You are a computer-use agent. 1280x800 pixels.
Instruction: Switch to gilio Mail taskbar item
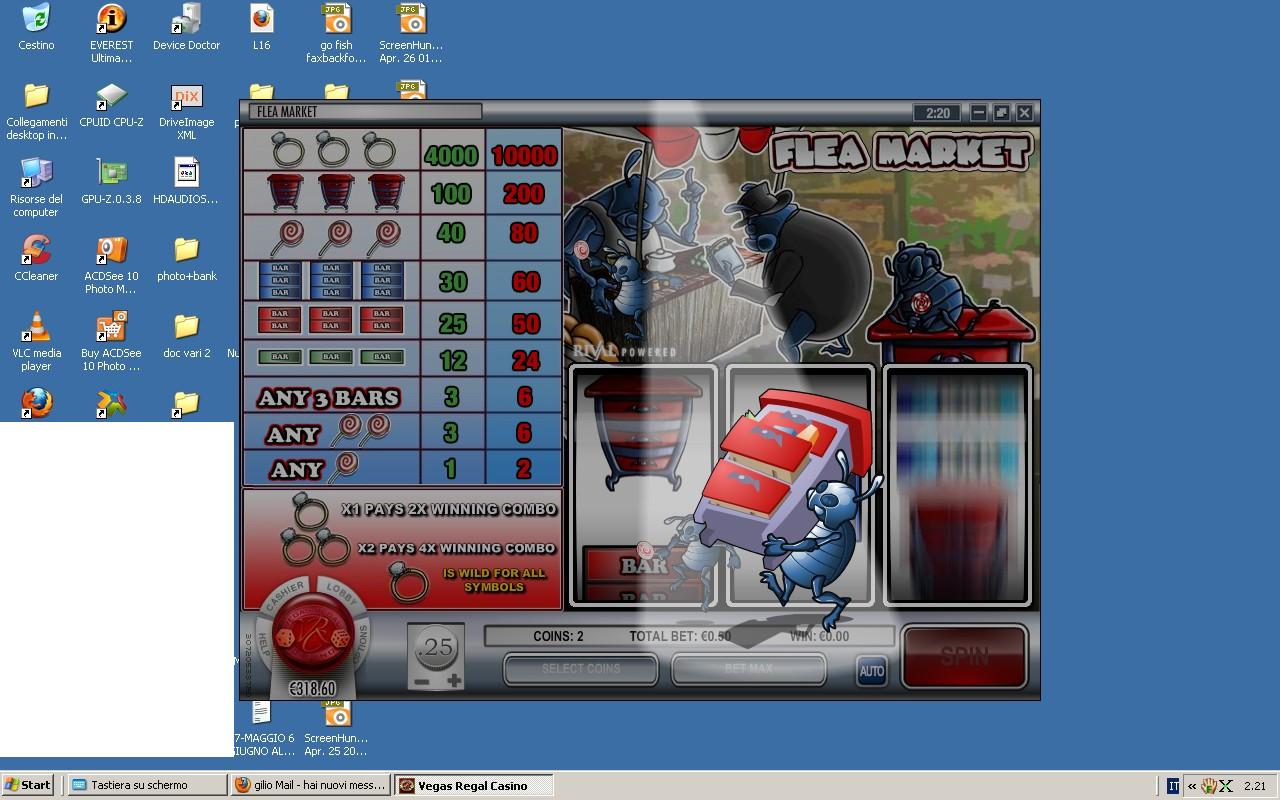[309, 785]
